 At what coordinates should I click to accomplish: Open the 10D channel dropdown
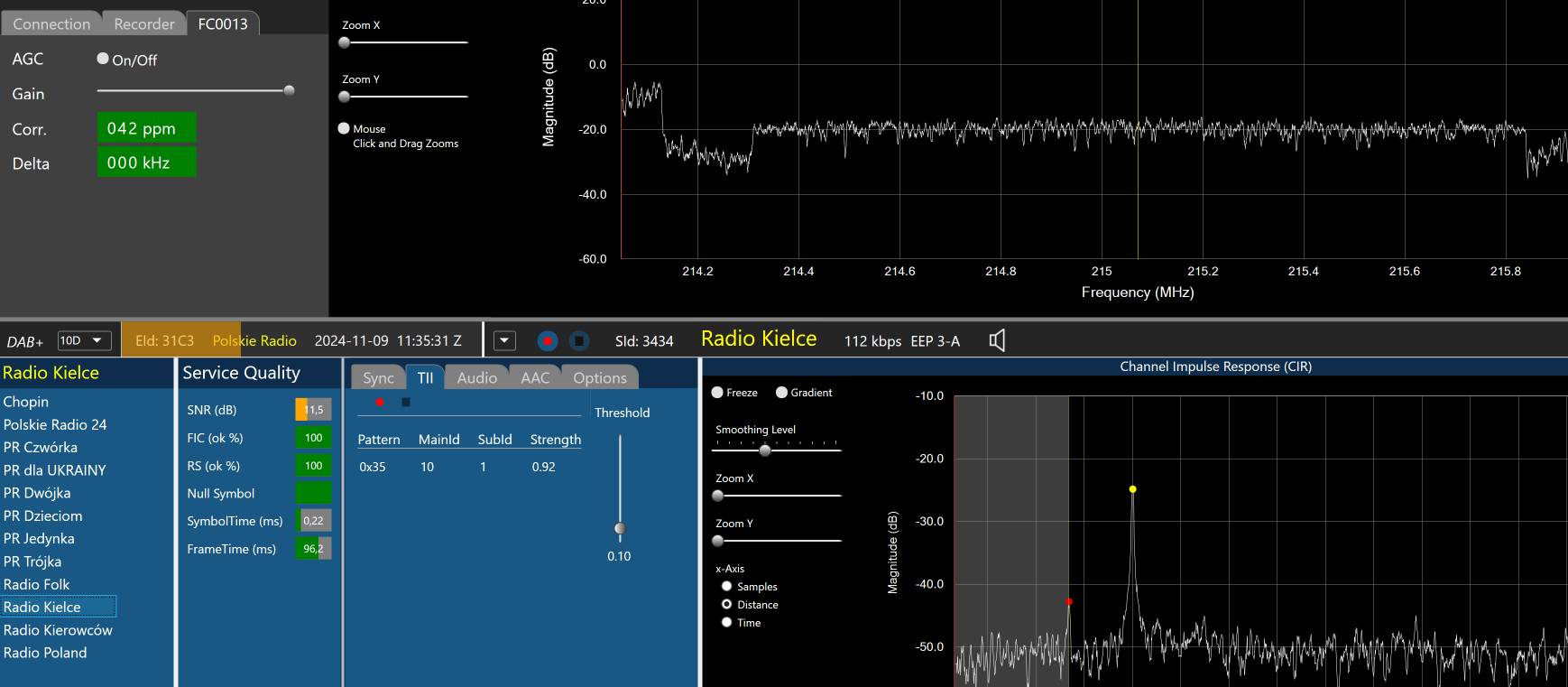point(85,340)
